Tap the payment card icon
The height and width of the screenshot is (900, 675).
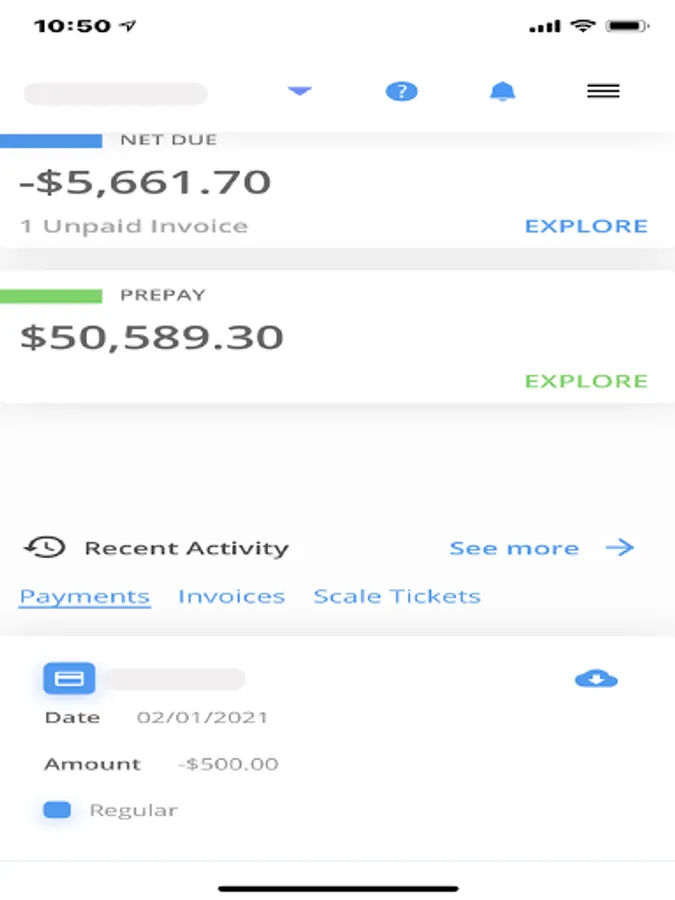click(69, 679)
